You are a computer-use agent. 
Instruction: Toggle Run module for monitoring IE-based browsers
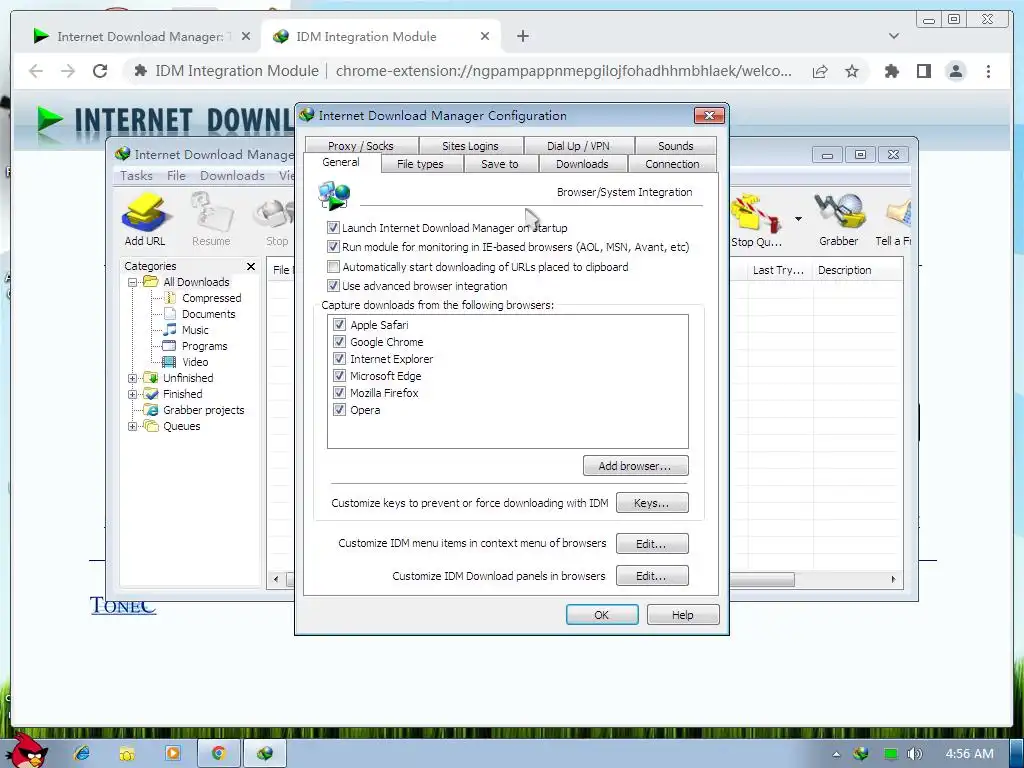[x=333, y=247]
